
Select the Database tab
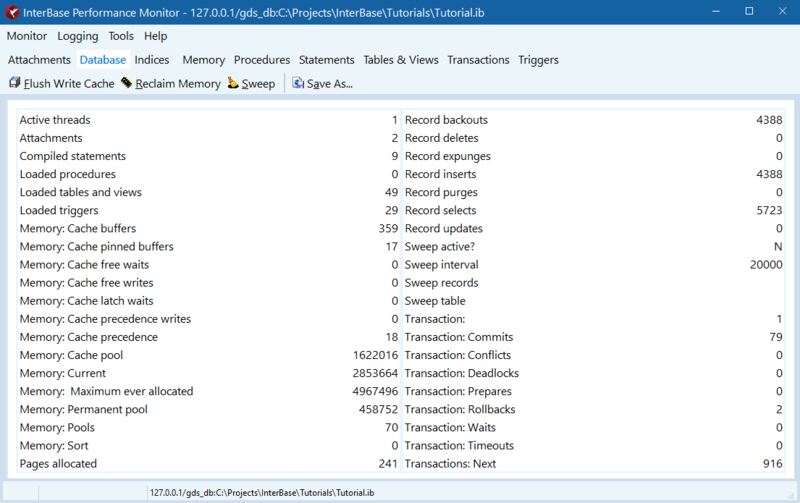[103, 60]
